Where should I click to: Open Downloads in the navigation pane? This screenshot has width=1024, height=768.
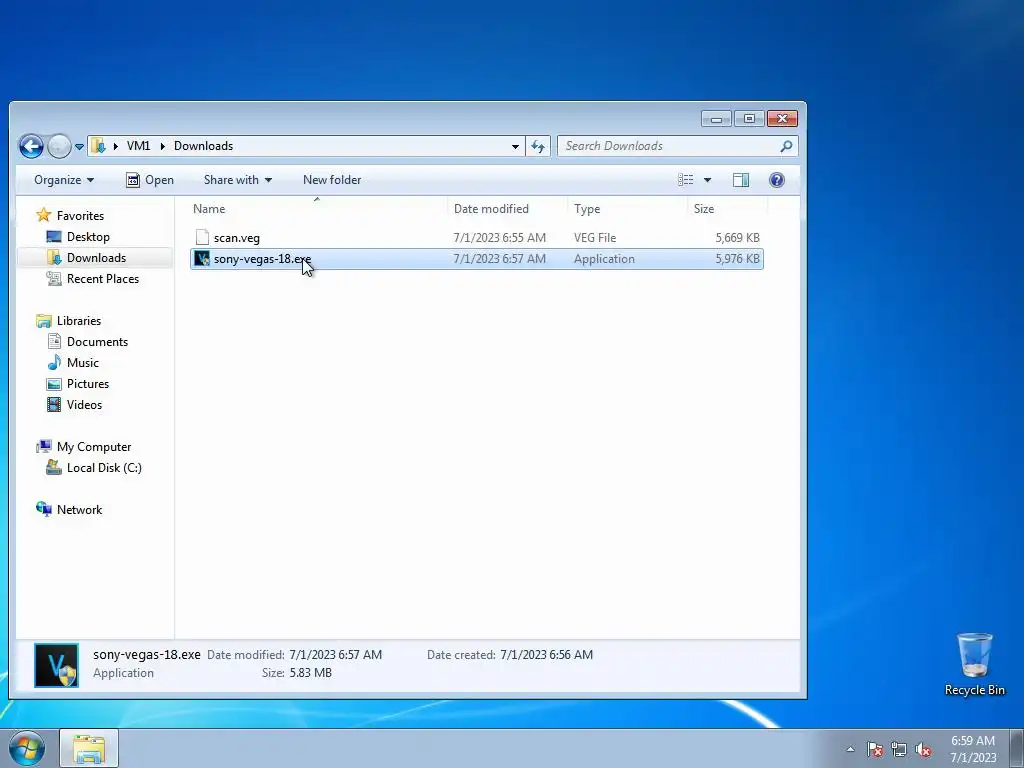coord(96,257)
